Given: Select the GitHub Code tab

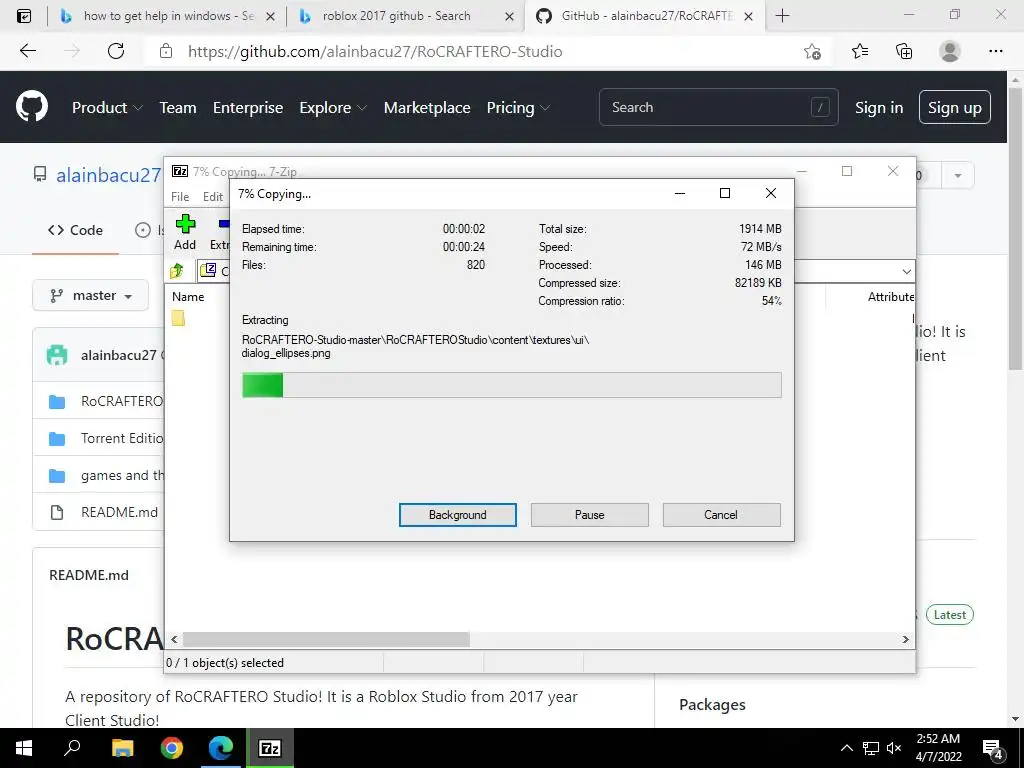Looking at the screenshot, I should [76, 230].
